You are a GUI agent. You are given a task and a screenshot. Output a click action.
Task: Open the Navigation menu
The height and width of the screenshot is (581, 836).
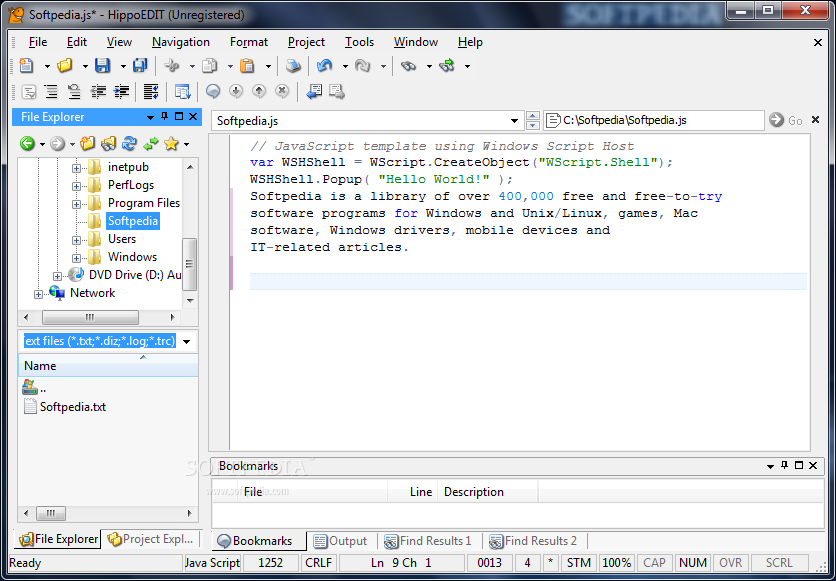(x=181, y=42)
